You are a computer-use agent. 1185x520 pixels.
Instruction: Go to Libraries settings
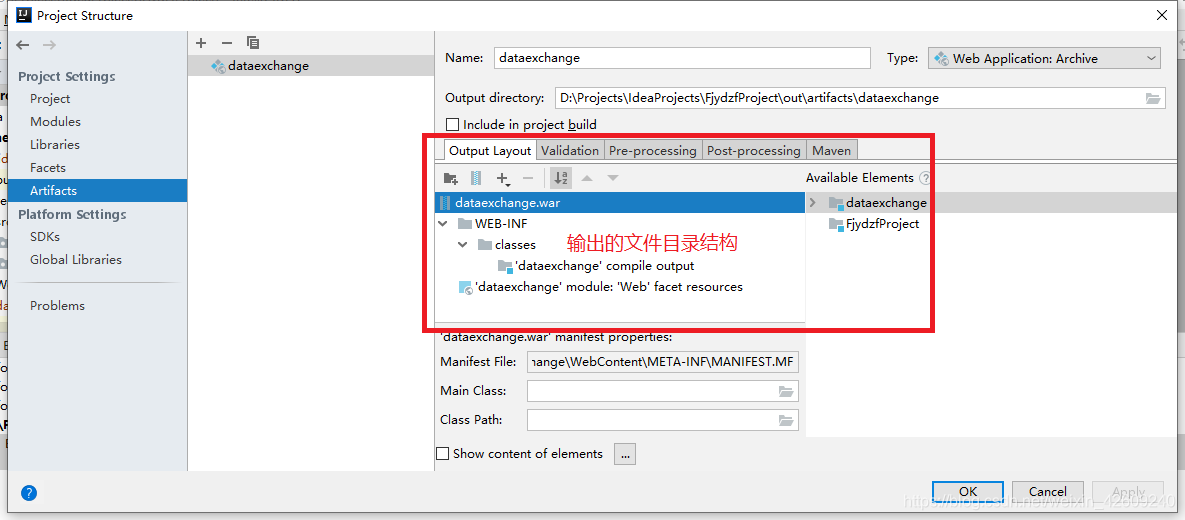54,144
